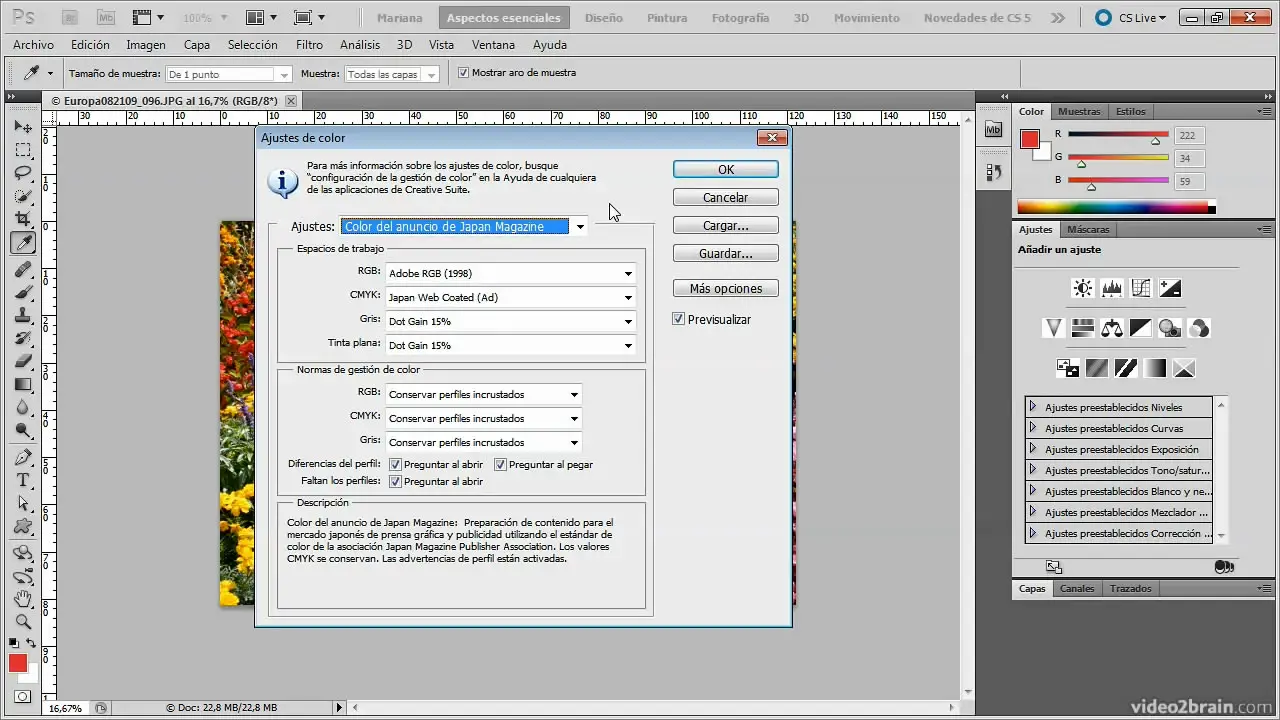Click the zoom percentage field in status bar

pyautogui.click(x=66, y=708)
